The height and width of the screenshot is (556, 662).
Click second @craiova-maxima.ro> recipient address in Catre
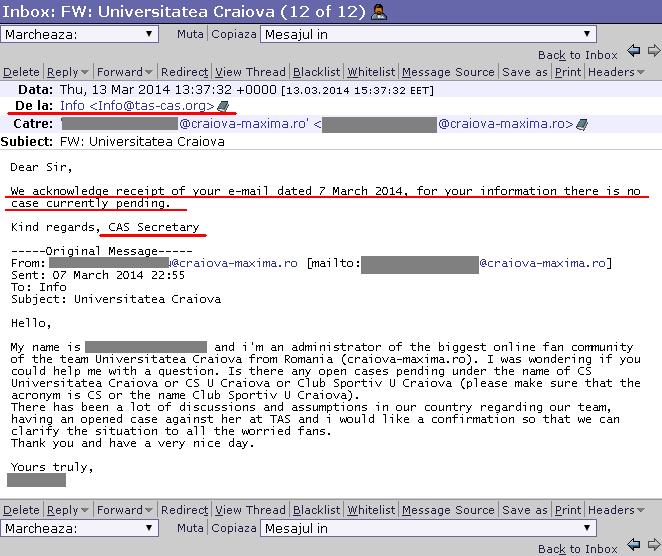tap(506, 124)
